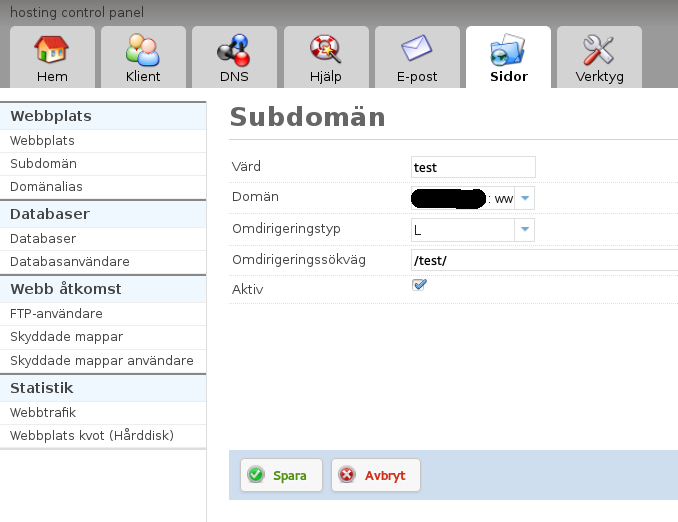This screenshot has width=678, height=522.
Task: Go to Databasanvändare in sidebar
Action: (69, 261)
